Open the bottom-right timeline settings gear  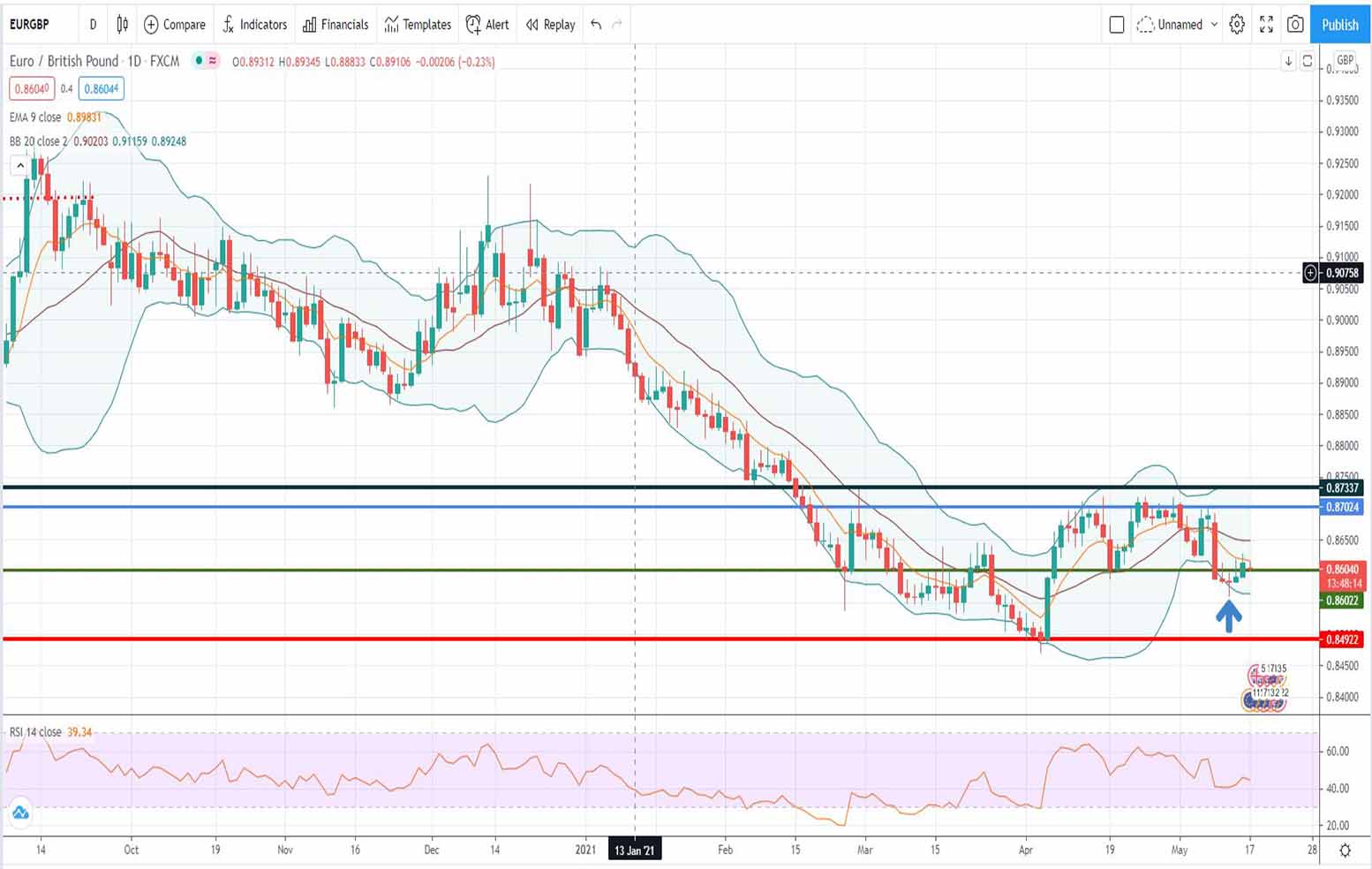[x=1345, y=849]
